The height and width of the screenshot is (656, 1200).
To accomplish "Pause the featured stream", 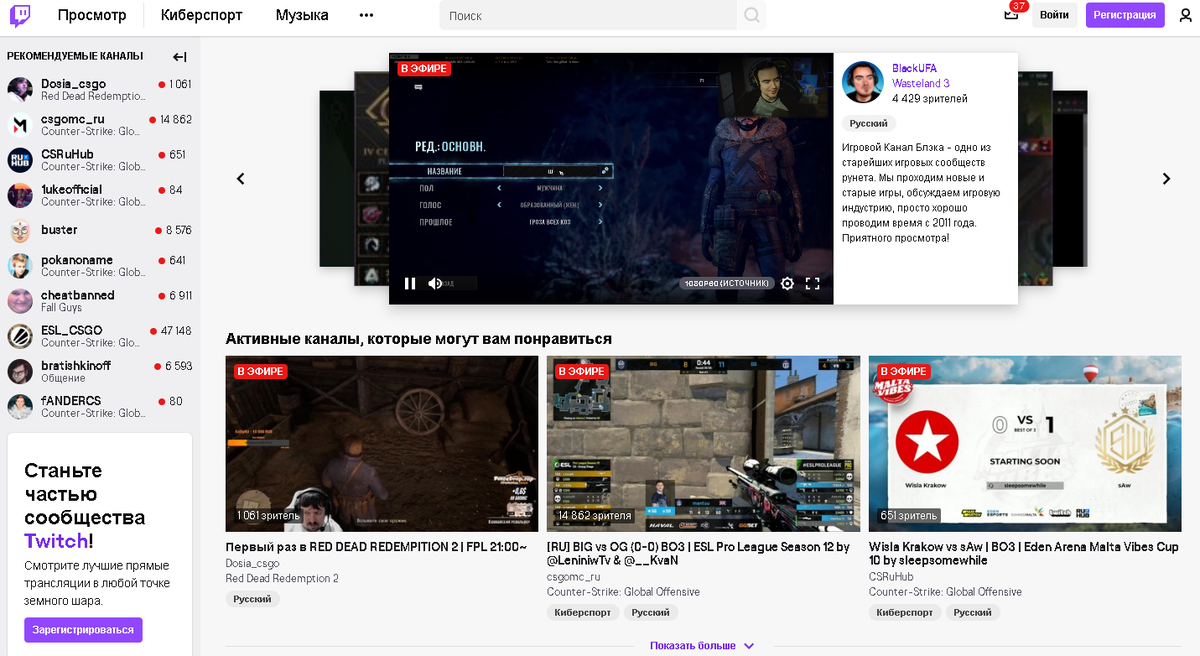I will pyautogui.click(x=410, y=284).
